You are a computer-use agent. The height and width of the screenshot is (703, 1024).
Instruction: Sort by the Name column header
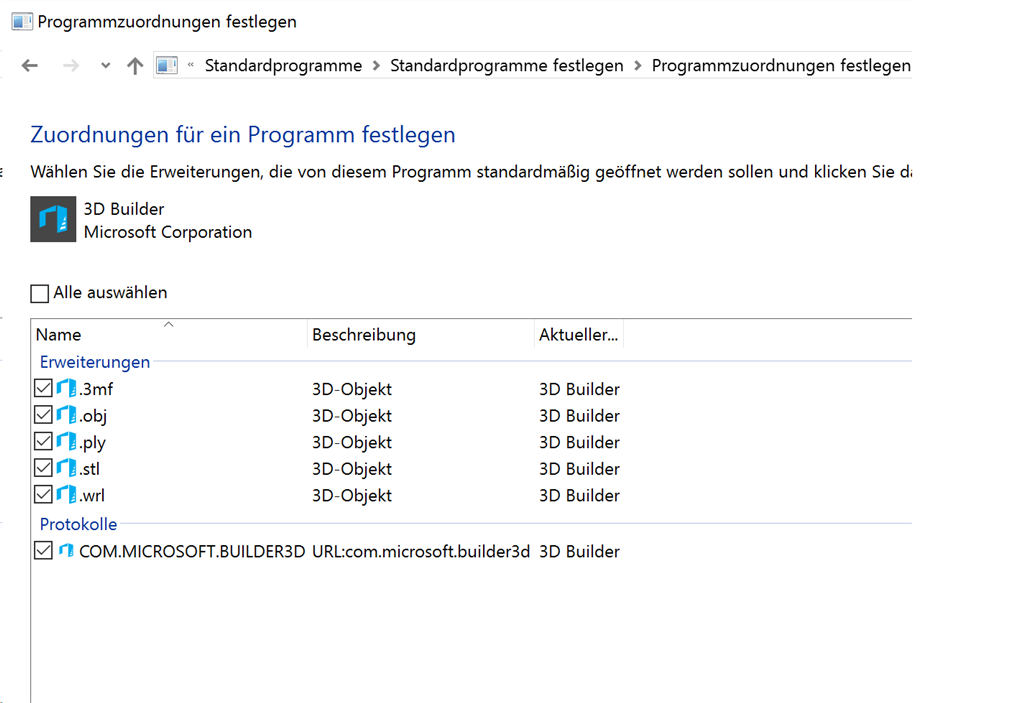coord(168,334)
